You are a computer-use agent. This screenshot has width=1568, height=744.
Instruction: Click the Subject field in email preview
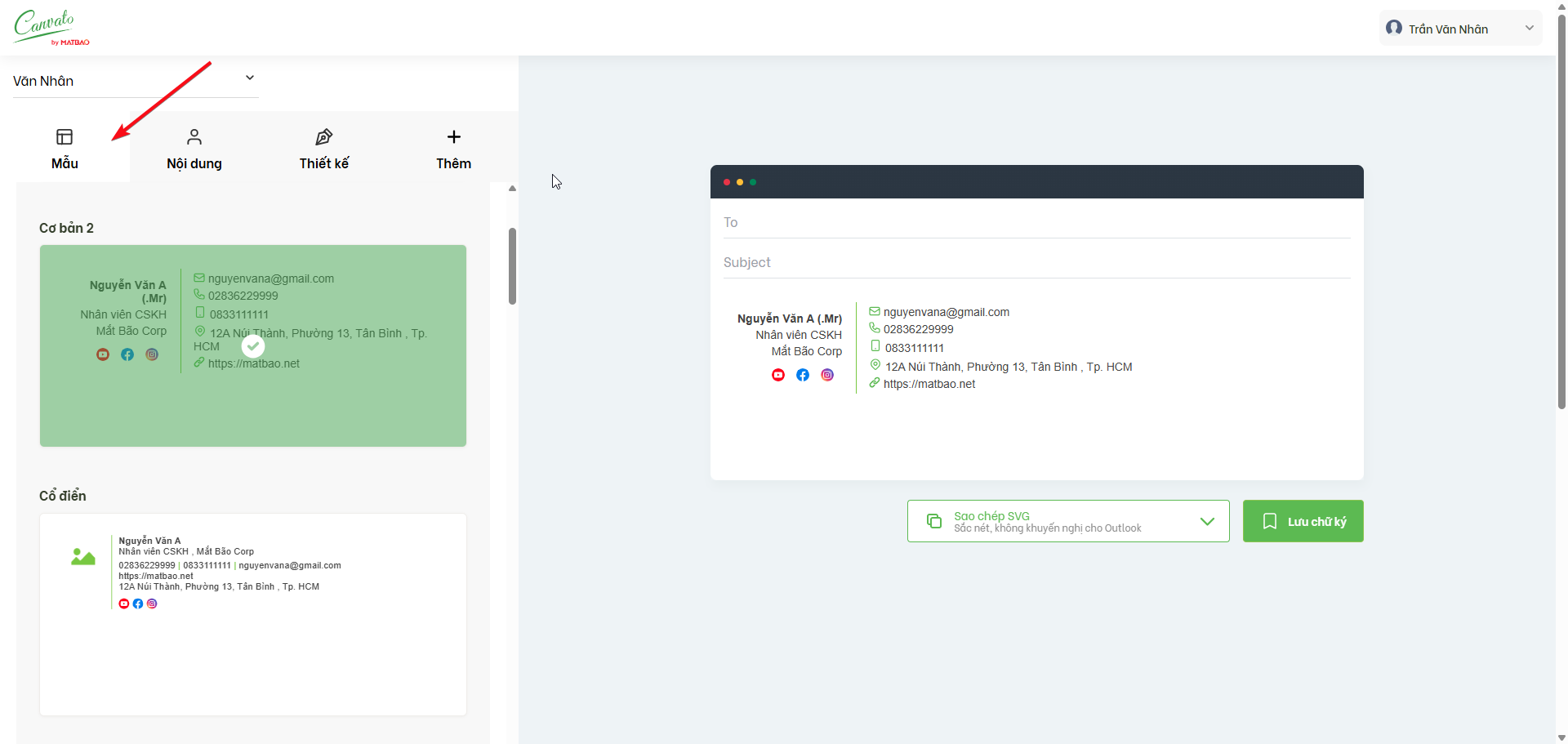coord(1036,262)
